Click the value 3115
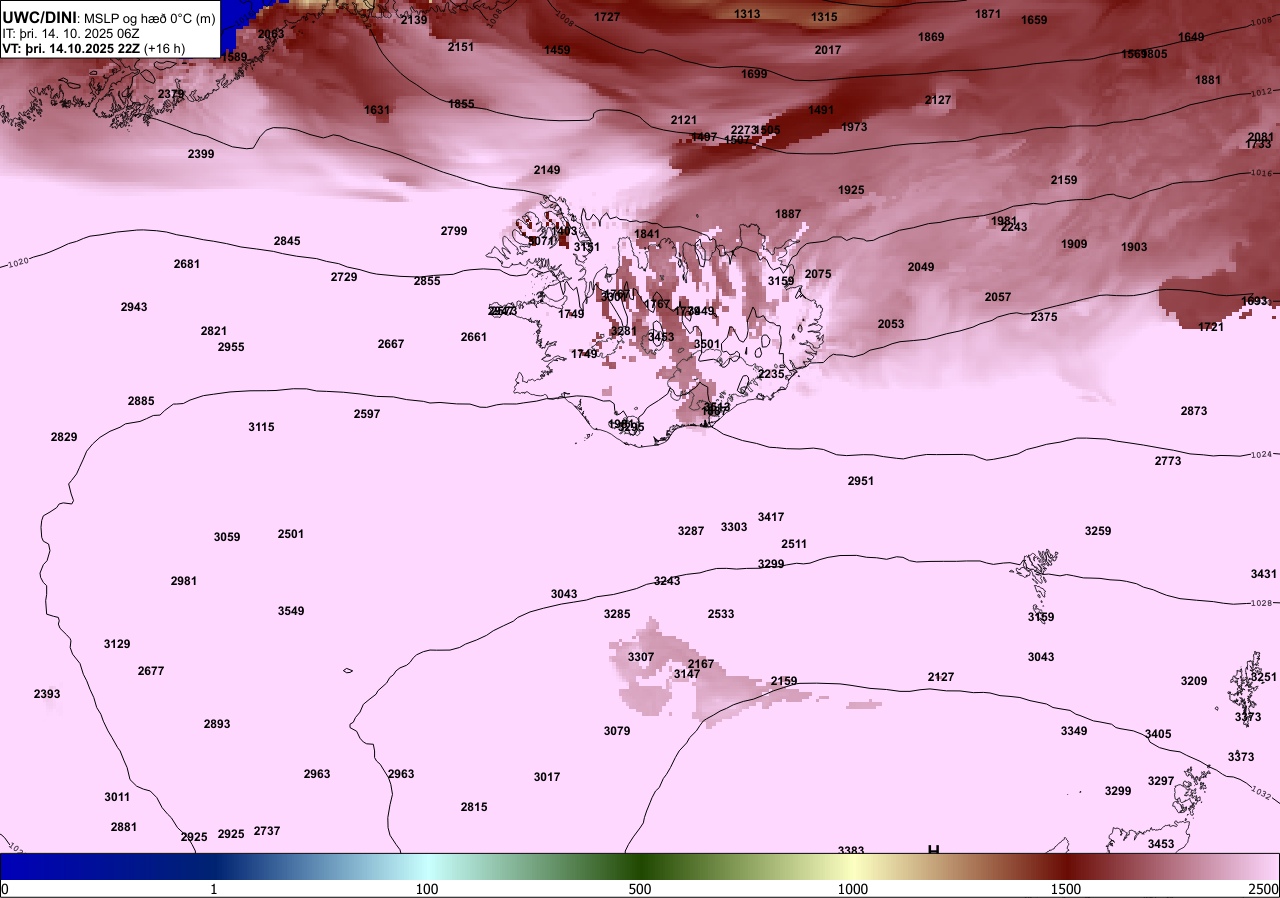 261,427
